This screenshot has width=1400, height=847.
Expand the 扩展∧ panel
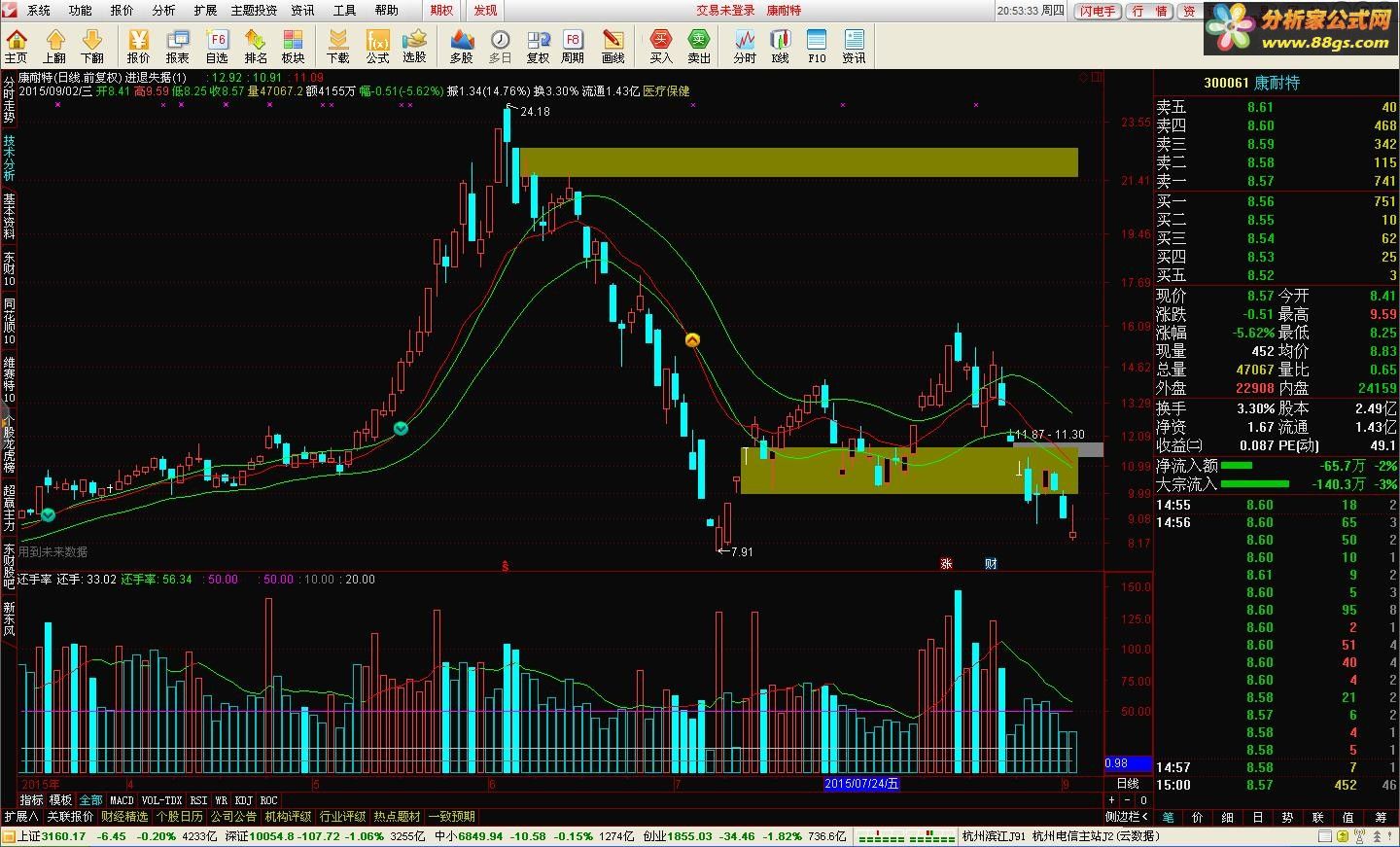(21, 817)
